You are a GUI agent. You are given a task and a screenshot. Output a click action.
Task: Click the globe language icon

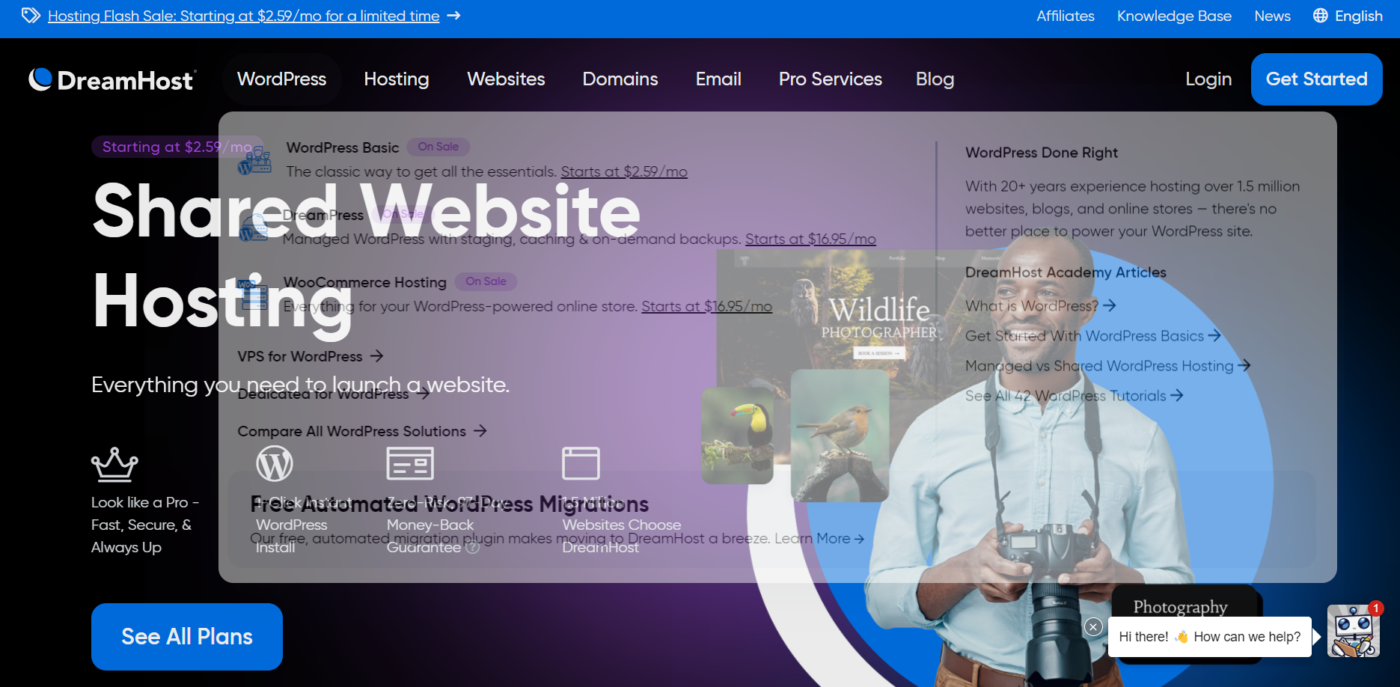pos(1321,16)
